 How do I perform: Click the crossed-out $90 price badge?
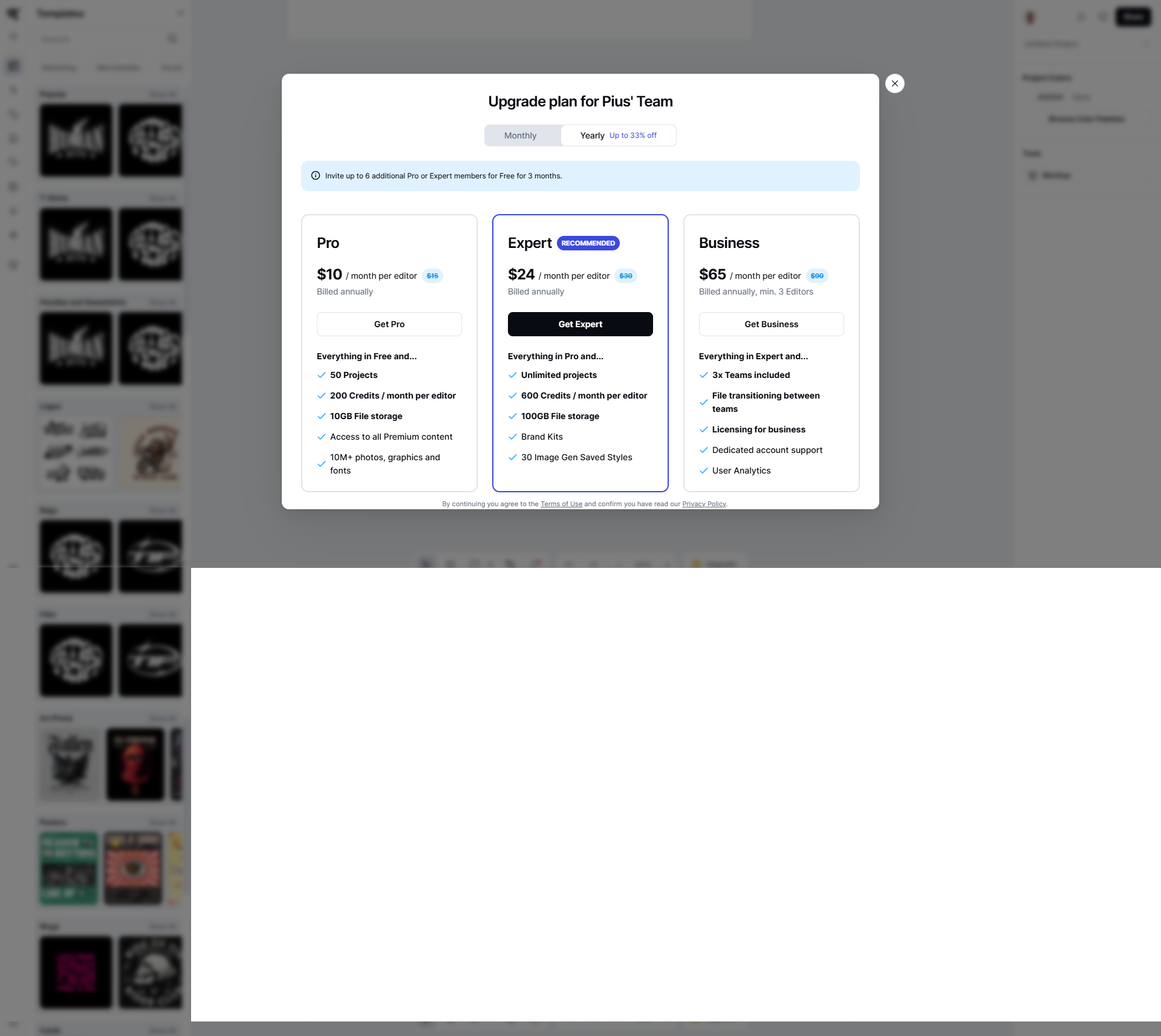[x=816, y=276]
